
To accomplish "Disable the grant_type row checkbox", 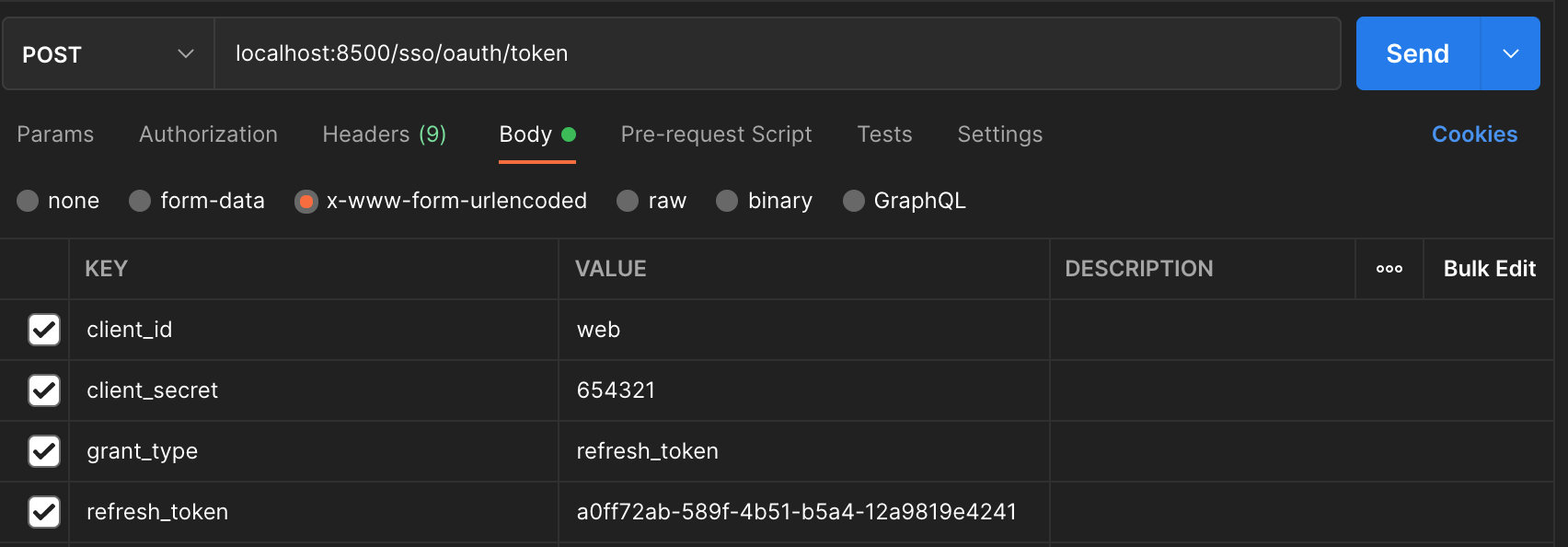I will click(44, 451).
